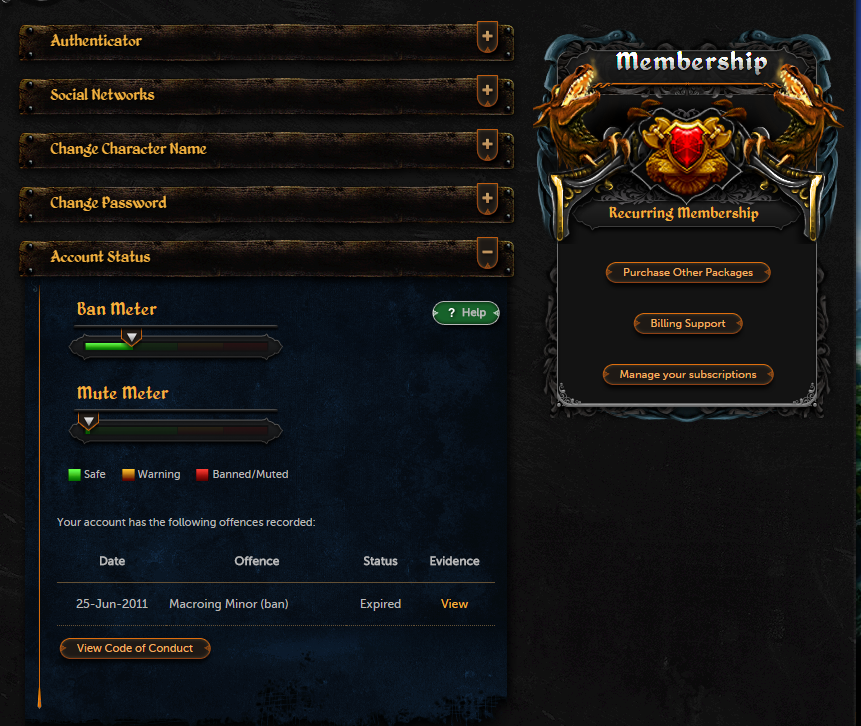Click the red Membership shield emblem
This screenshot has height=726, width=861.
click(686, 146)
